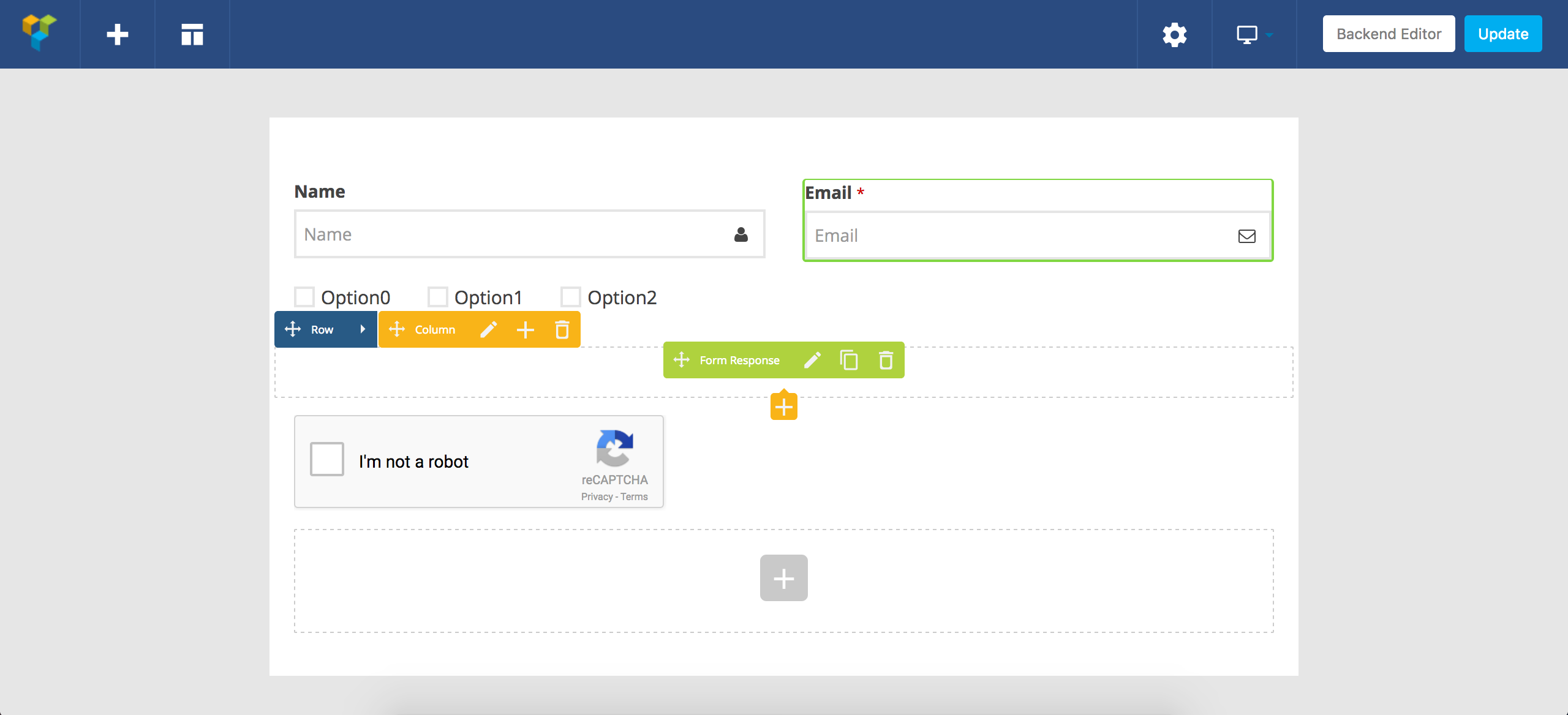Click the delete trash icon on Form Response

885,360
